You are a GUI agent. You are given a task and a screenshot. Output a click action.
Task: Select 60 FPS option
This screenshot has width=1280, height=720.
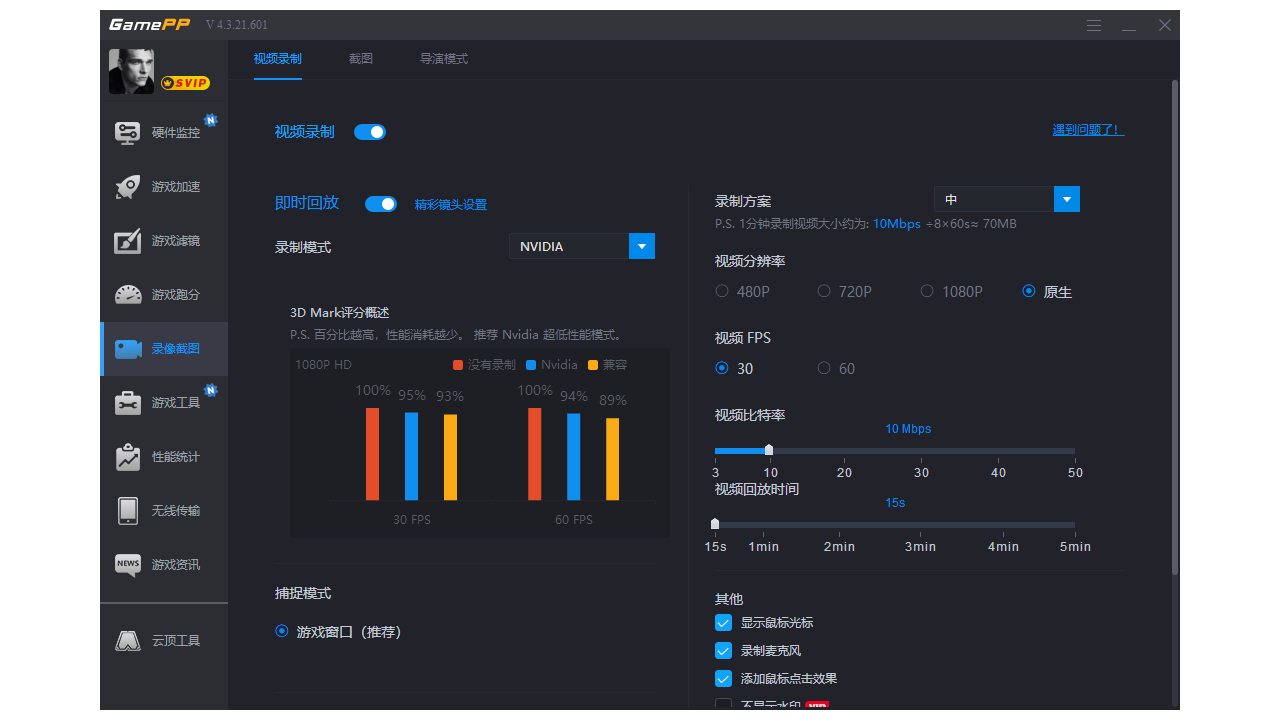click(x=824, y=368)
